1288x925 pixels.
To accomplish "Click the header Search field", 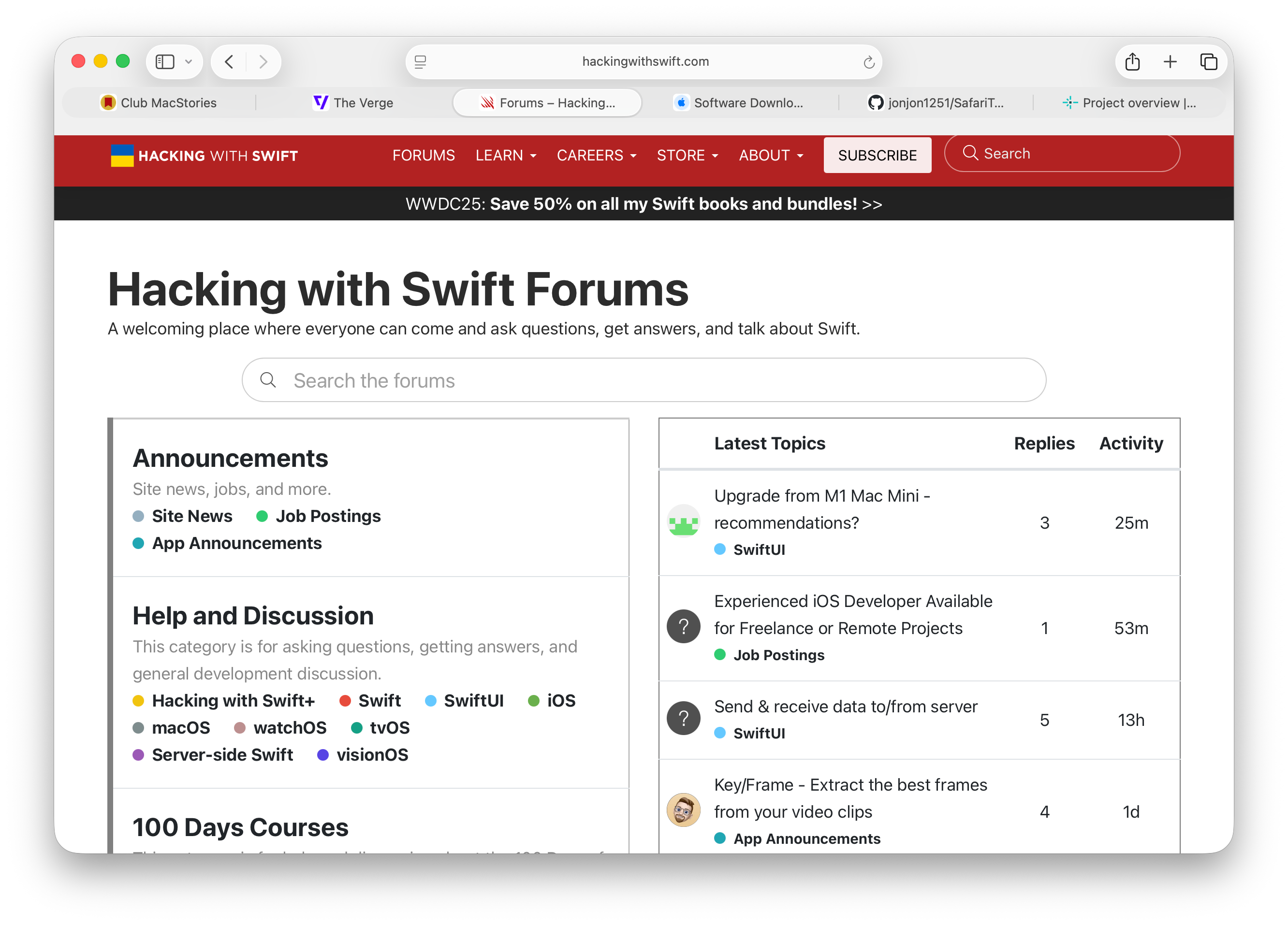I will [x=1062, y=153].
